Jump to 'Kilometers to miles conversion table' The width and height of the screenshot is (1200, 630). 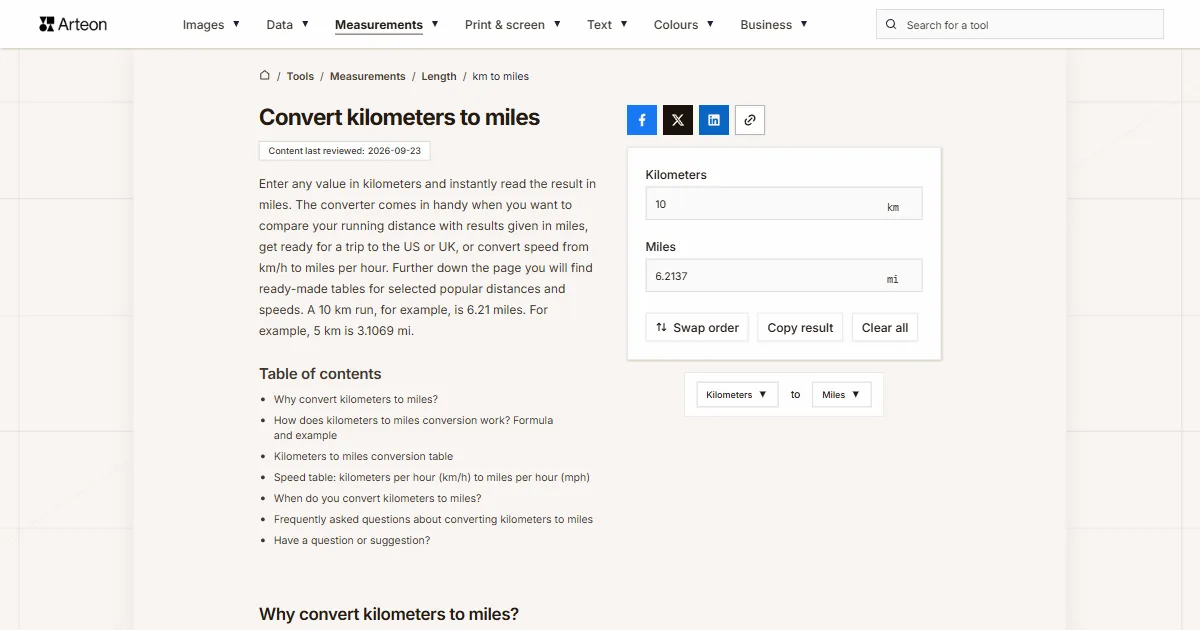pyautogui.click(x=364, y=456)
